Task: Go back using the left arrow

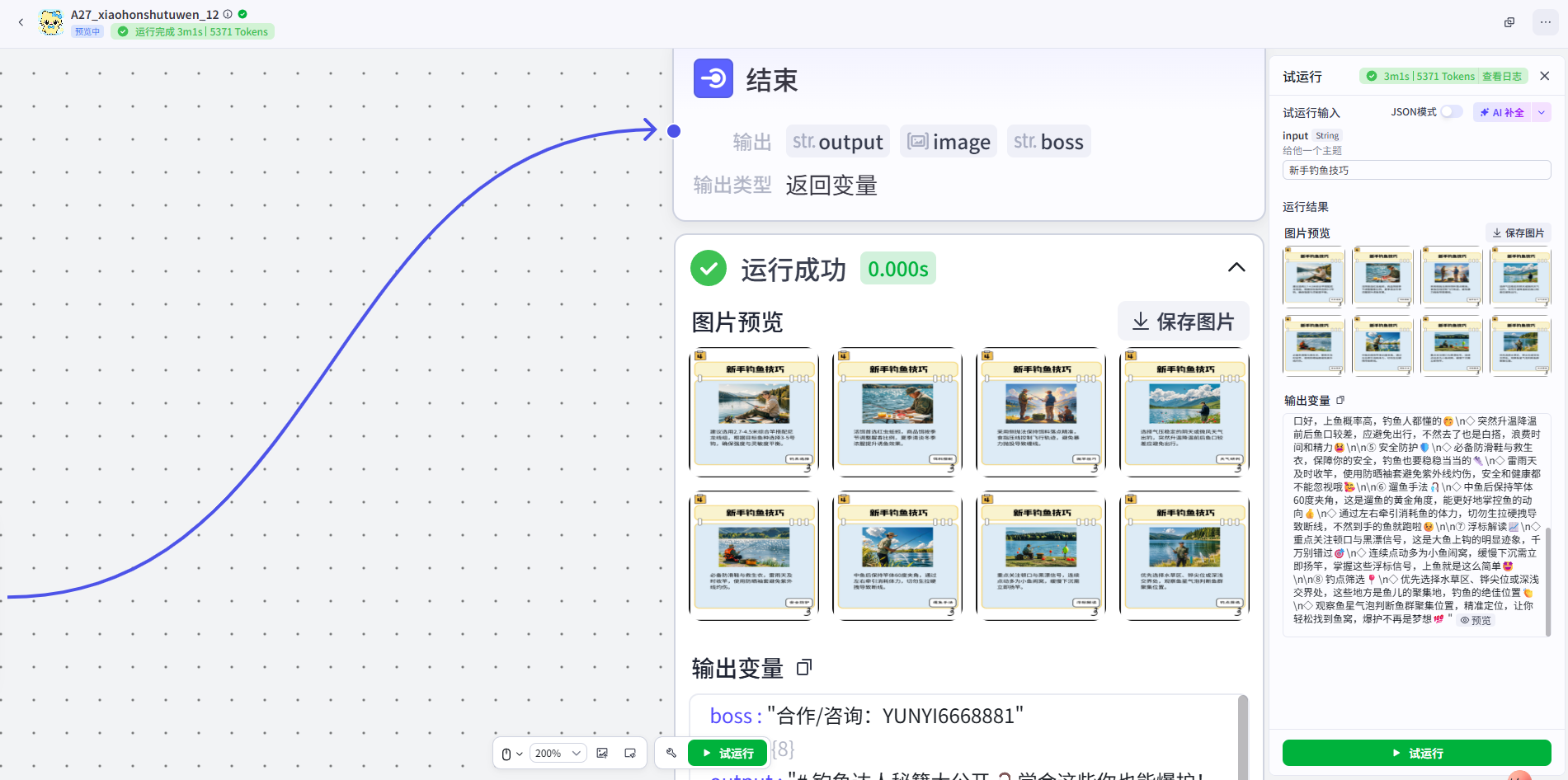Action: point(21,22)
